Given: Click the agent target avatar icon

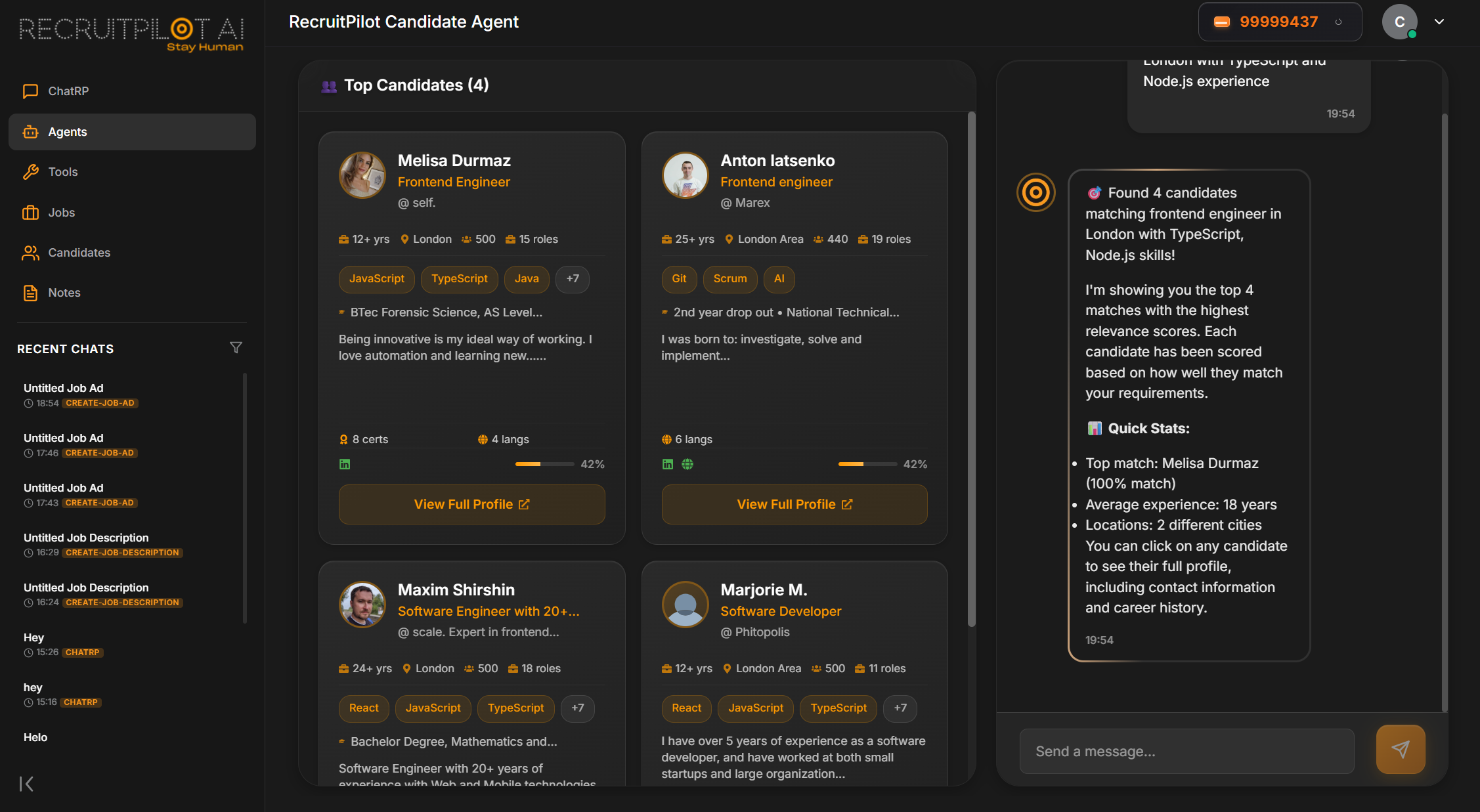Looking at the screenshot, I should (x=1036, y=192).
